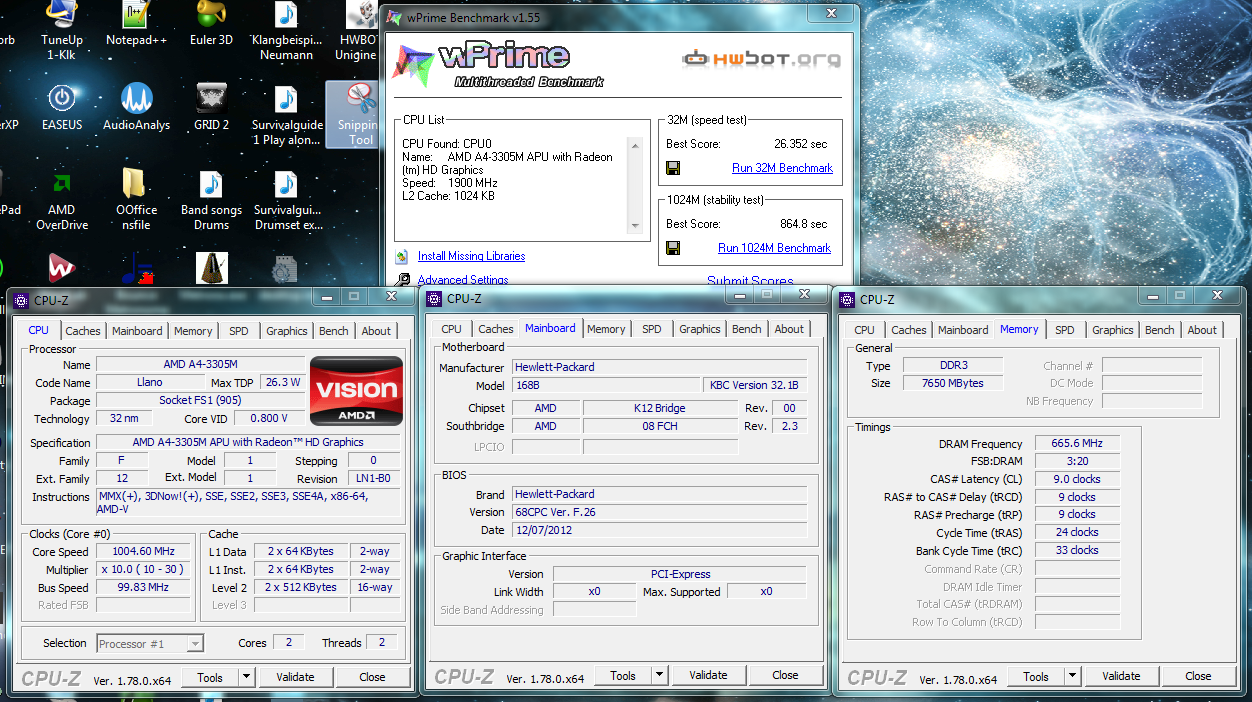Open Klangbeispiel Neumann audio file icon
Viewport: 1252px width, 702px height.
tap(287, 30)
